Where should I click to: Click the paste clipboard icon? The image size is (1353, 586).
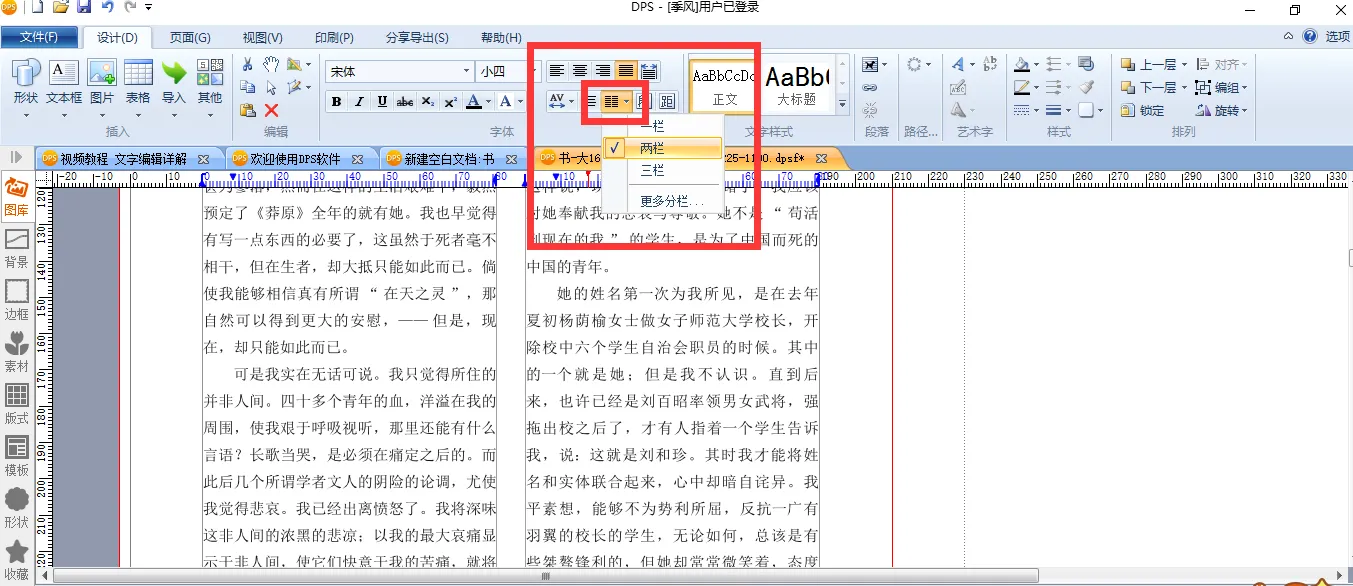(x=248, y=110)
